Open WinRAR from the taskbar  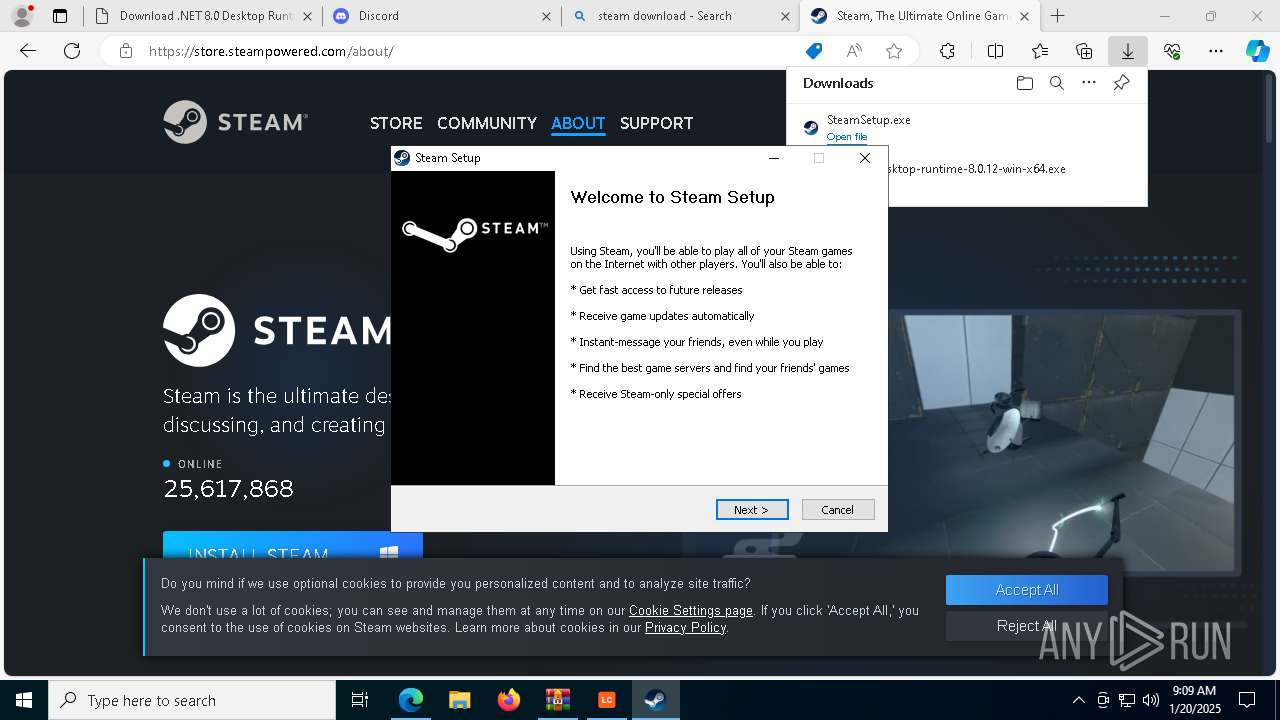pos(557,700)
